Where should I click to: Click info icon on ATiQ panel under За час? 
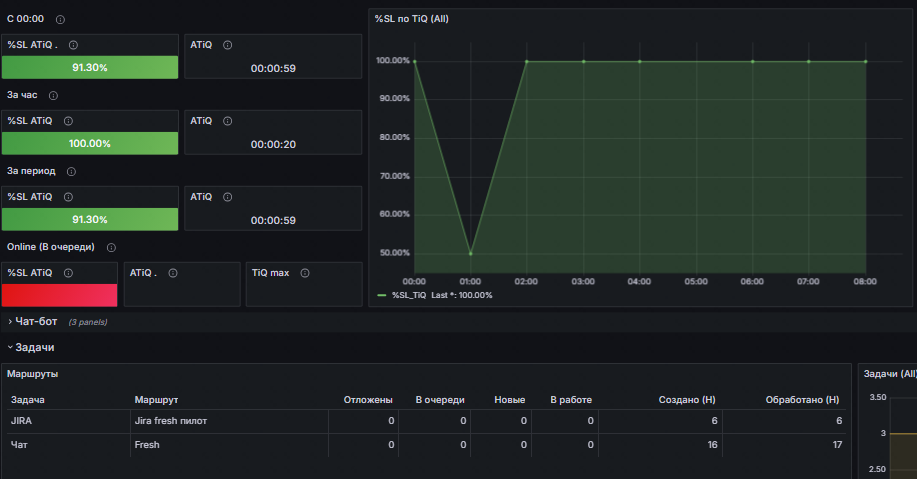click(x=227, y=121)
